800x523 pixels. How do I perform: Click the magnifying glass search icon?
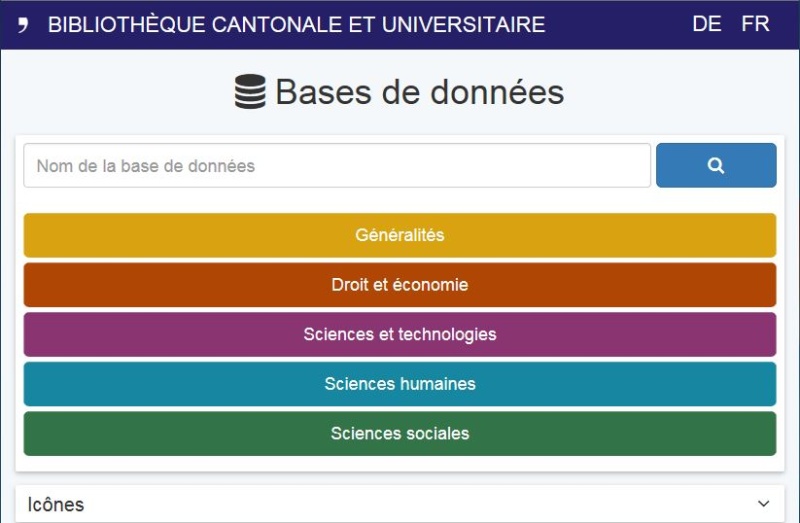715,166
